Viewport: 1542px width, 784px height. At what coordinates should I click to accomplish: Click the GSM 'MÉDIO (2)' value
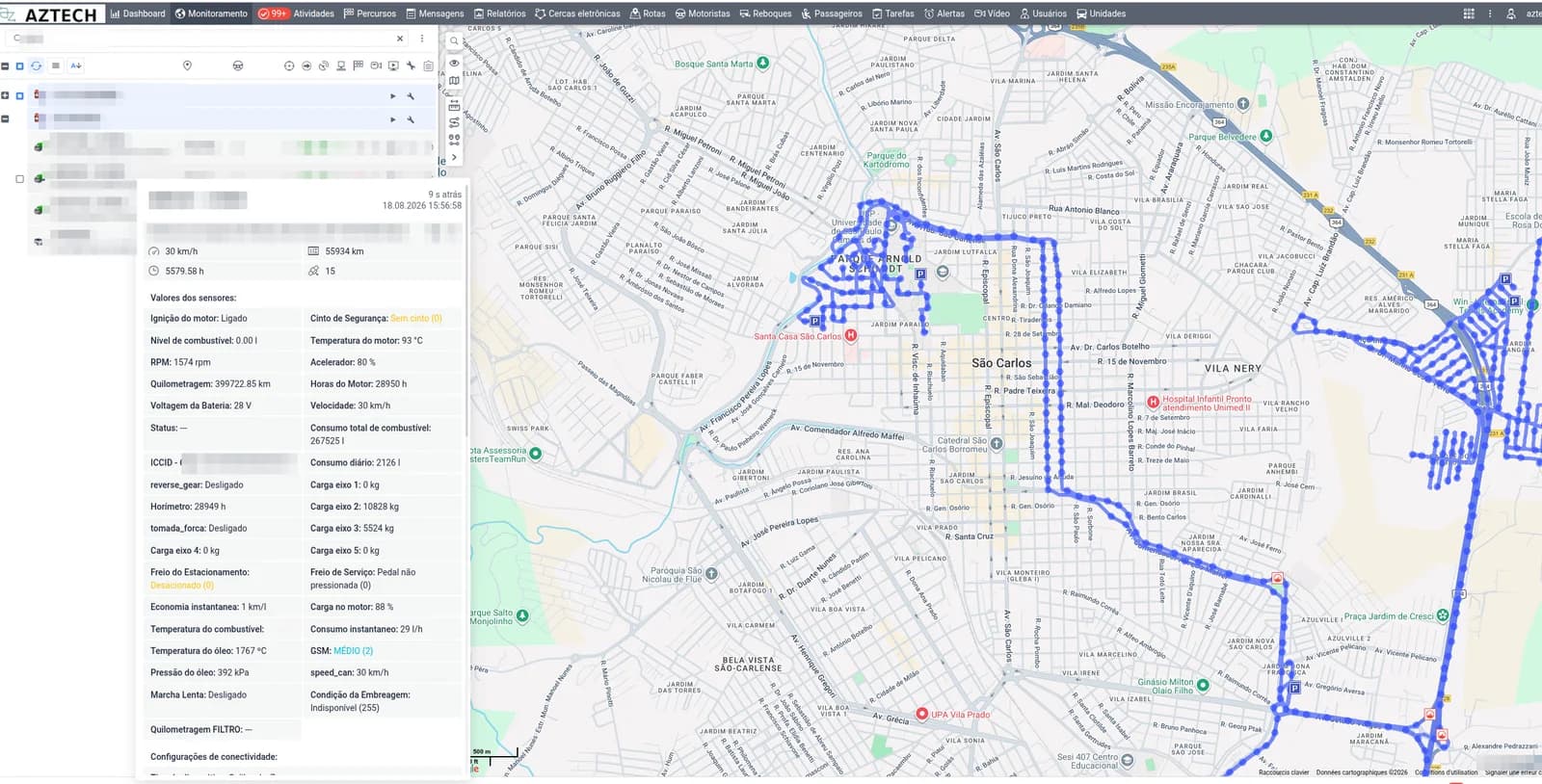point(353,651)
